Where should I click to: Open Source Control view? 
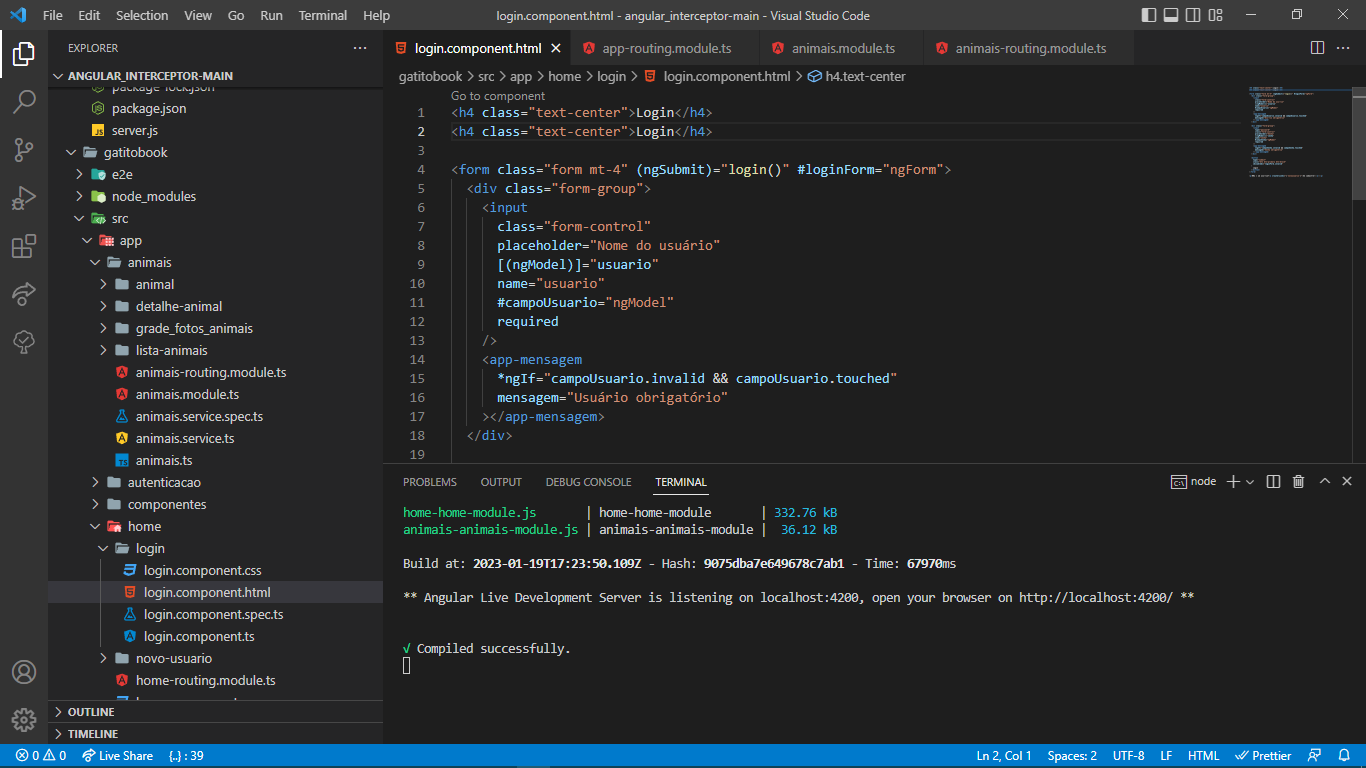coord(24,150)
